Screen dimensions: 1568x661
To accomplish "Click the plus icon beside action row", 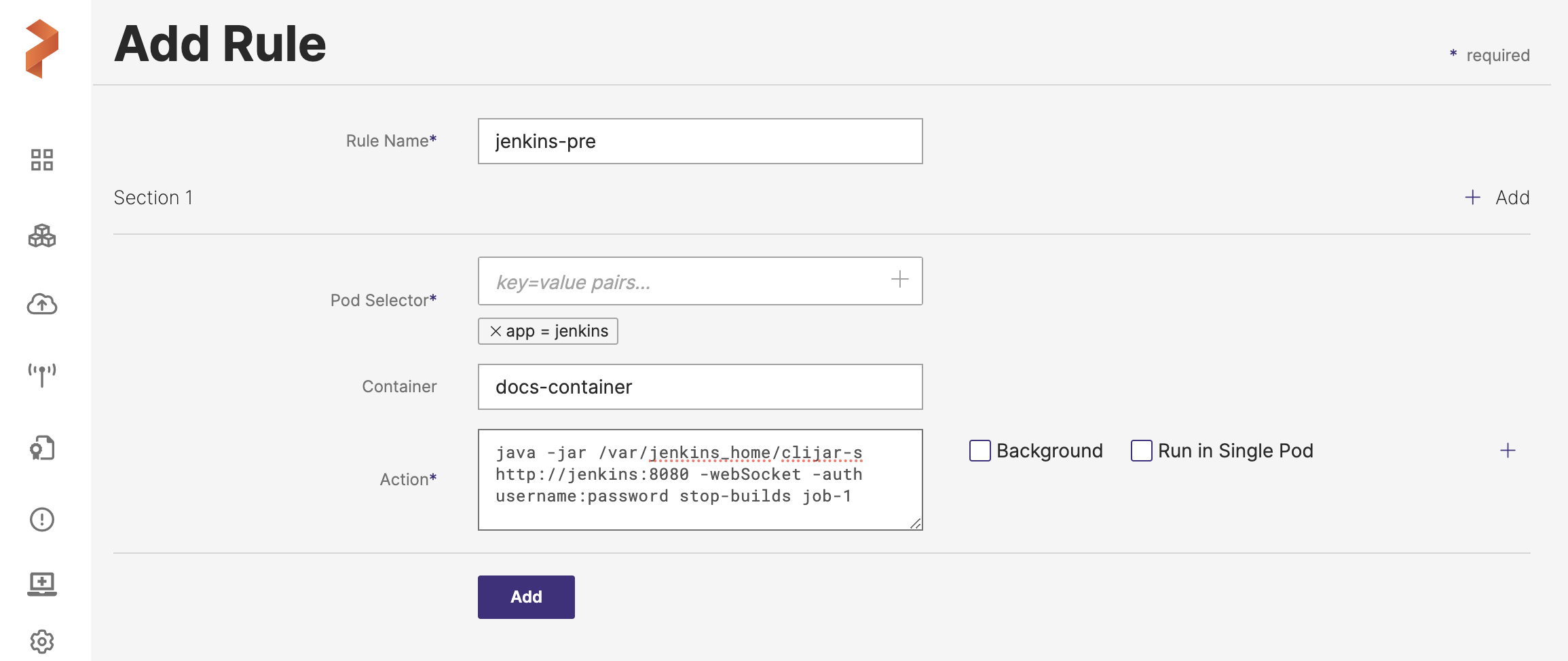I will [1508, 451].
